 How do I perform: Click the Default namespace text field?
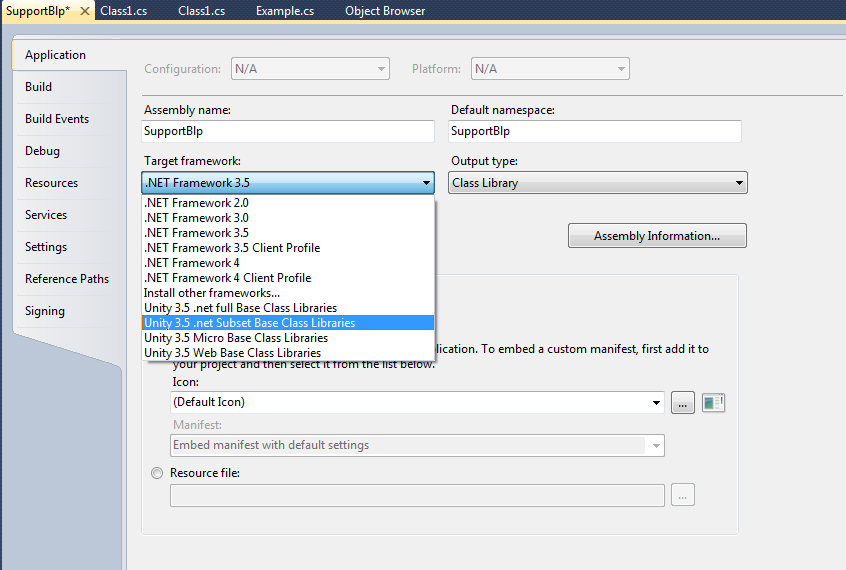(x=595, y=131)
